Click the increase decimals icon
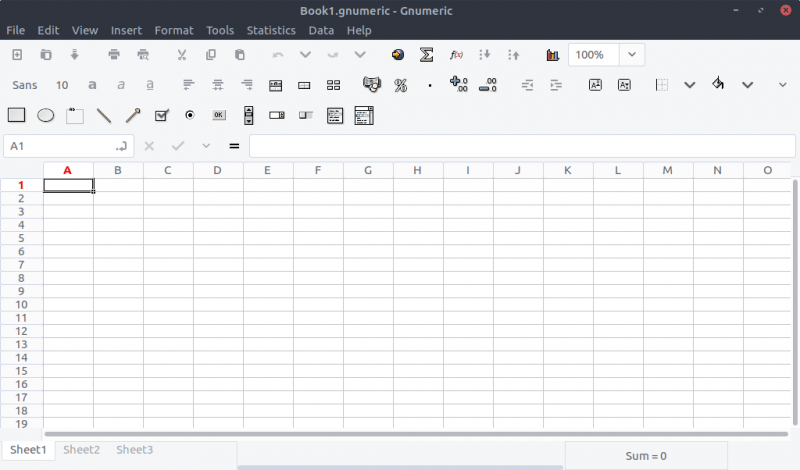The width and height of the screenshot is (800, 470). pos(459,85)
